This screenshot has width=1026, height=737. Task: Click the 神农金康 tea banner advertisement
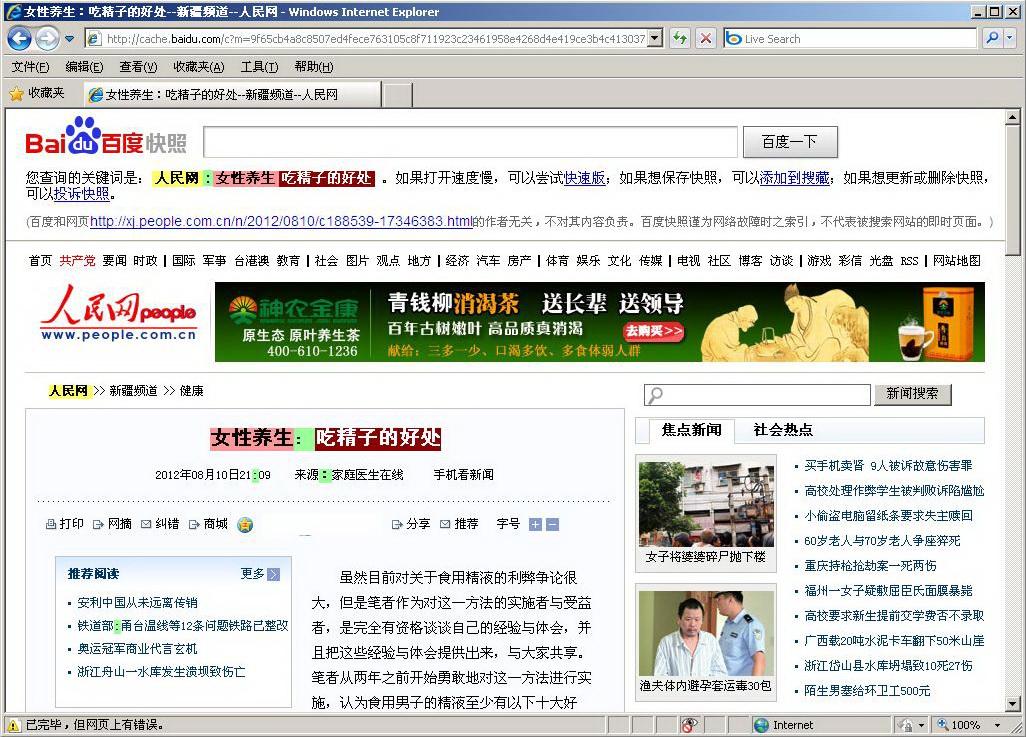pyautogui.click(x=599, y=322)
